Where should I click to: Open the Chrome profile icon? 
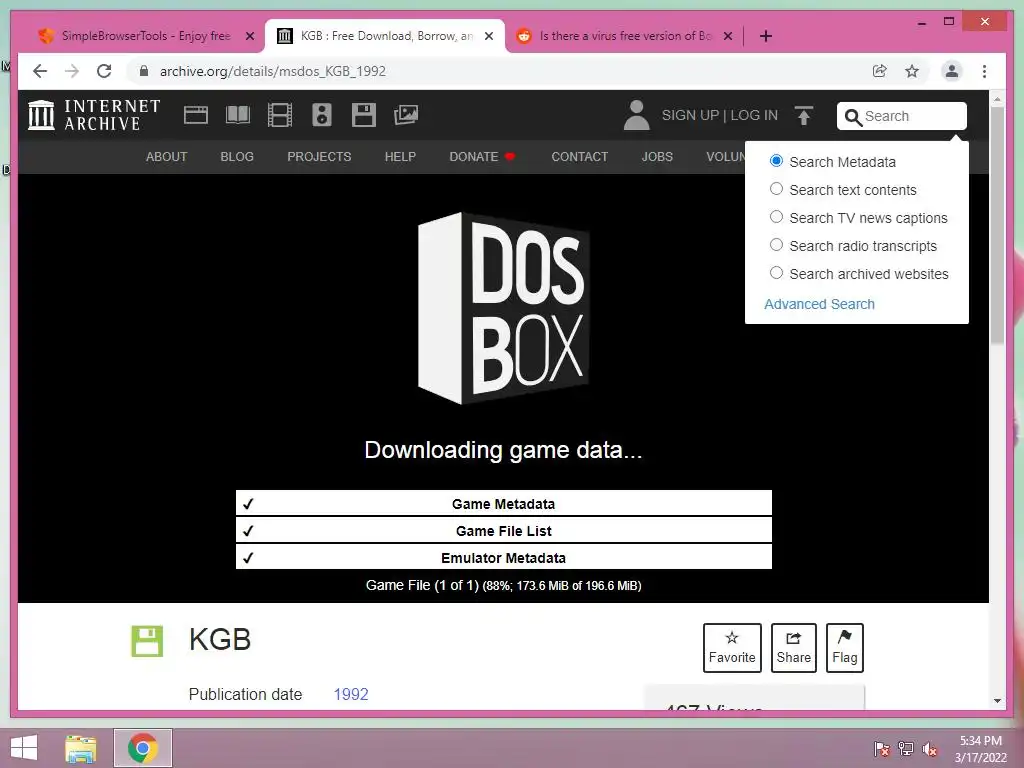[x=952, y=71]
